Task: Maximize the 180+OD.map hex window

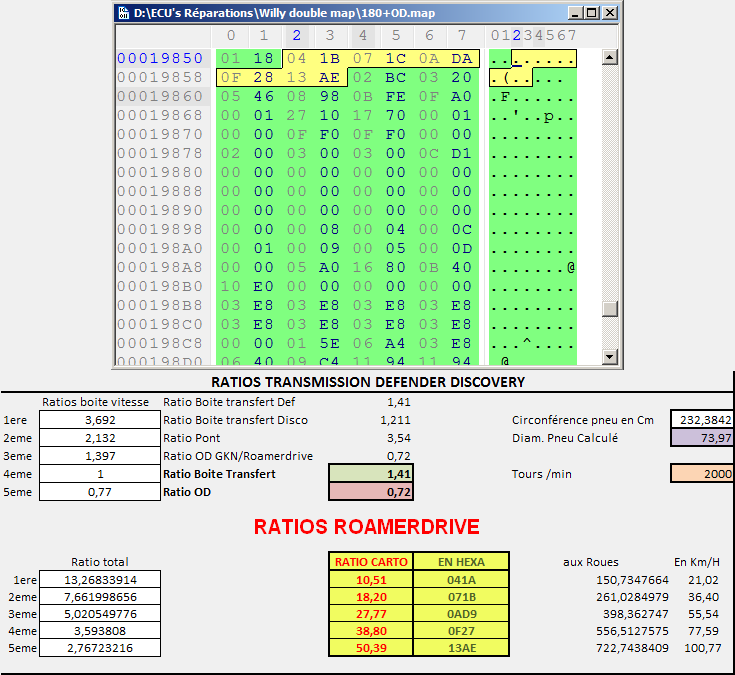Action: (x=593, y=14)
